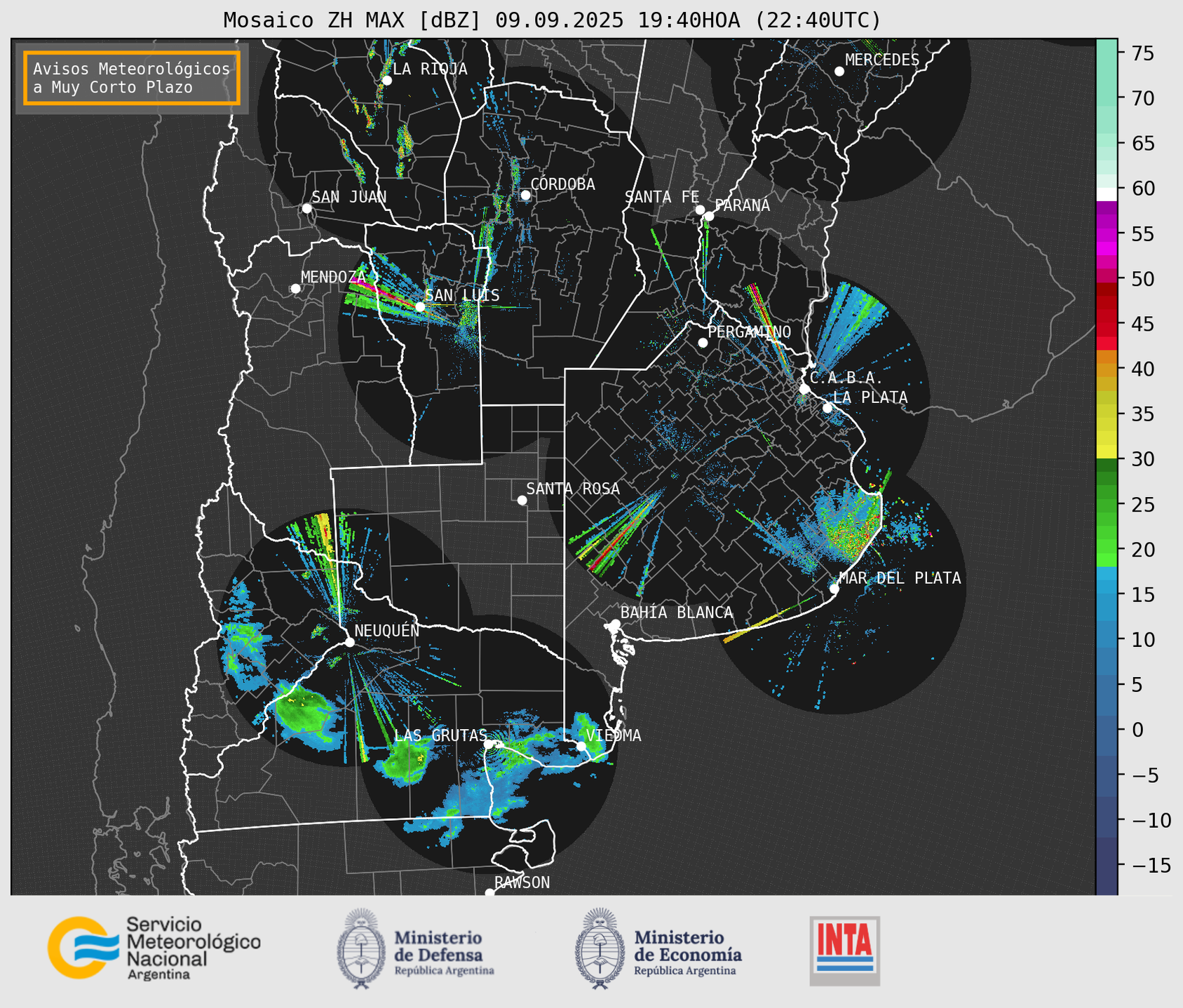1183x1008 pixels.
Task: Click the green echo blob southwest of Neuquén
Action: tap(304, 712)
